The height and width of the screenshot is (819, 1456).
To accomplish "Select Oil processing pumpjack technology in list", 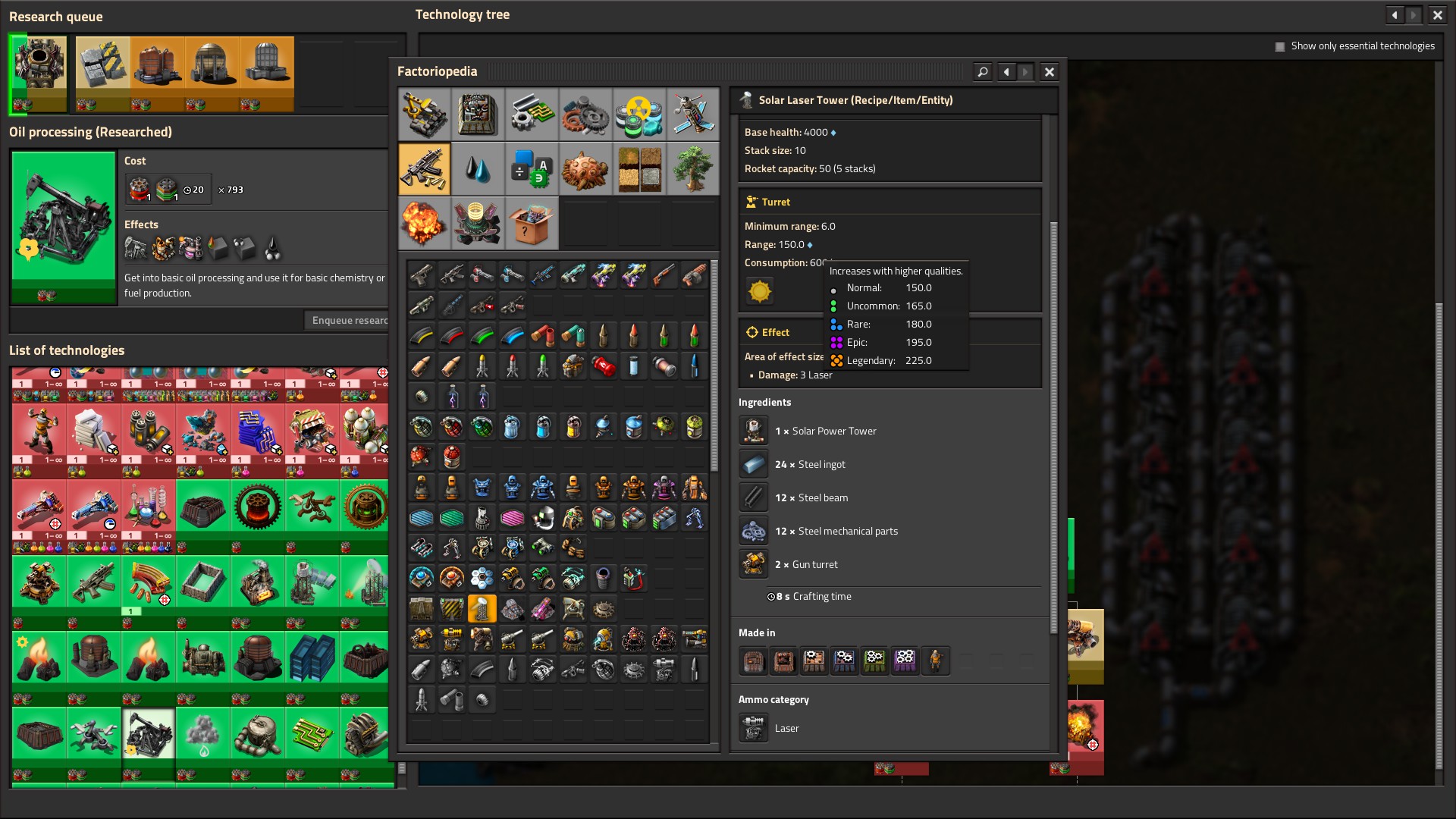I will [149, 734].
